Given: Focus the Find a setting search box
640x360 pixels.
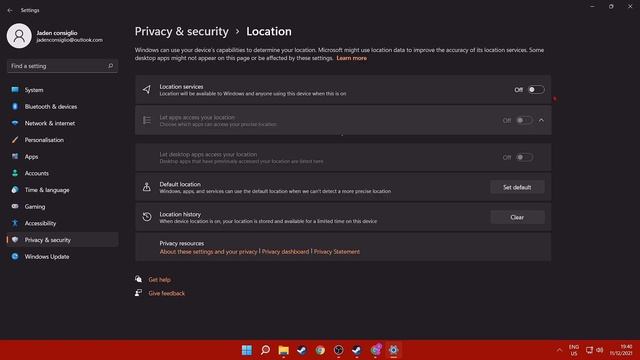Looking at the screenshot, I should coord(62,66).
